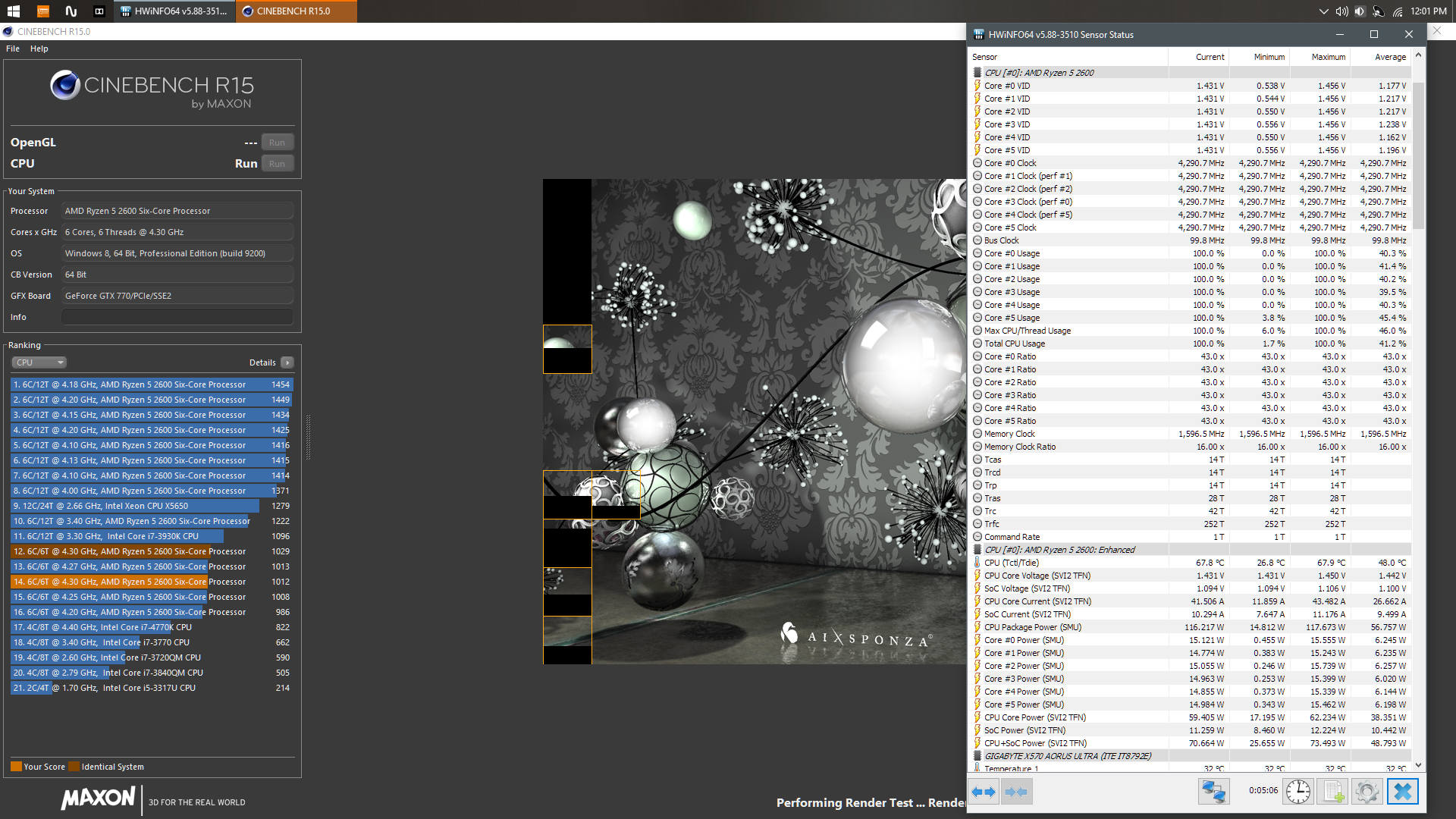Open the File menu in Cinebench
Viewport: 1456px width, 819px height.
tap(13, 49)
